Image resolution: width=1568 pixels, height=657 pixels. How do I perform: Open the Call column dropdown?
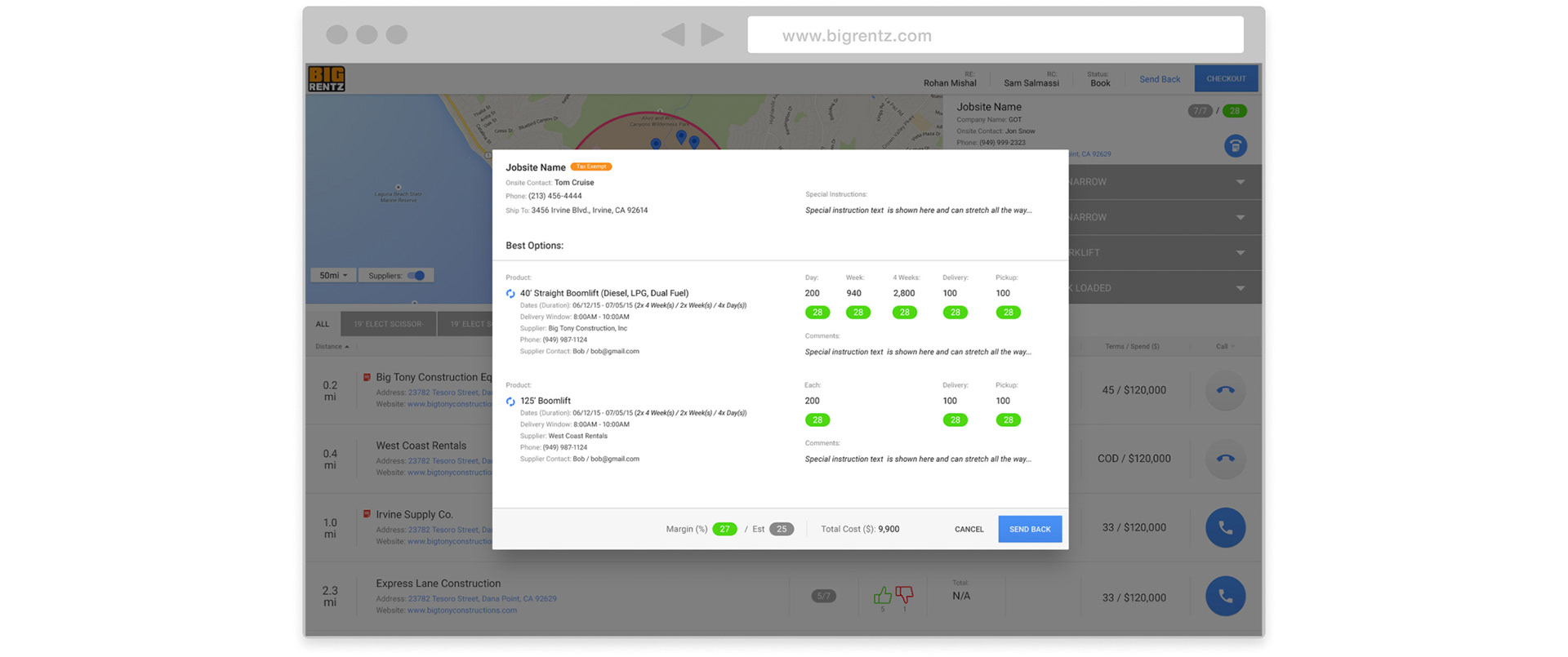click(x=1225, y=347)
